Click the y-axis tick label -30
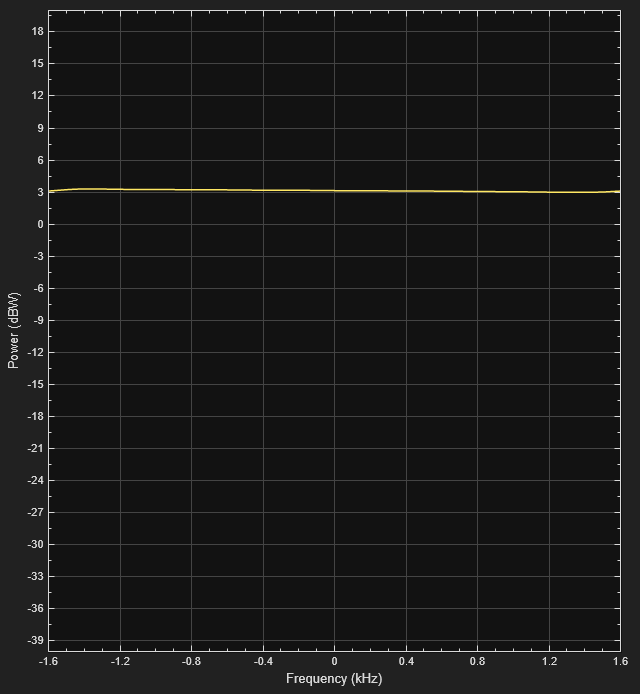This screenshot has height=694, width=640. click(36, 544)
